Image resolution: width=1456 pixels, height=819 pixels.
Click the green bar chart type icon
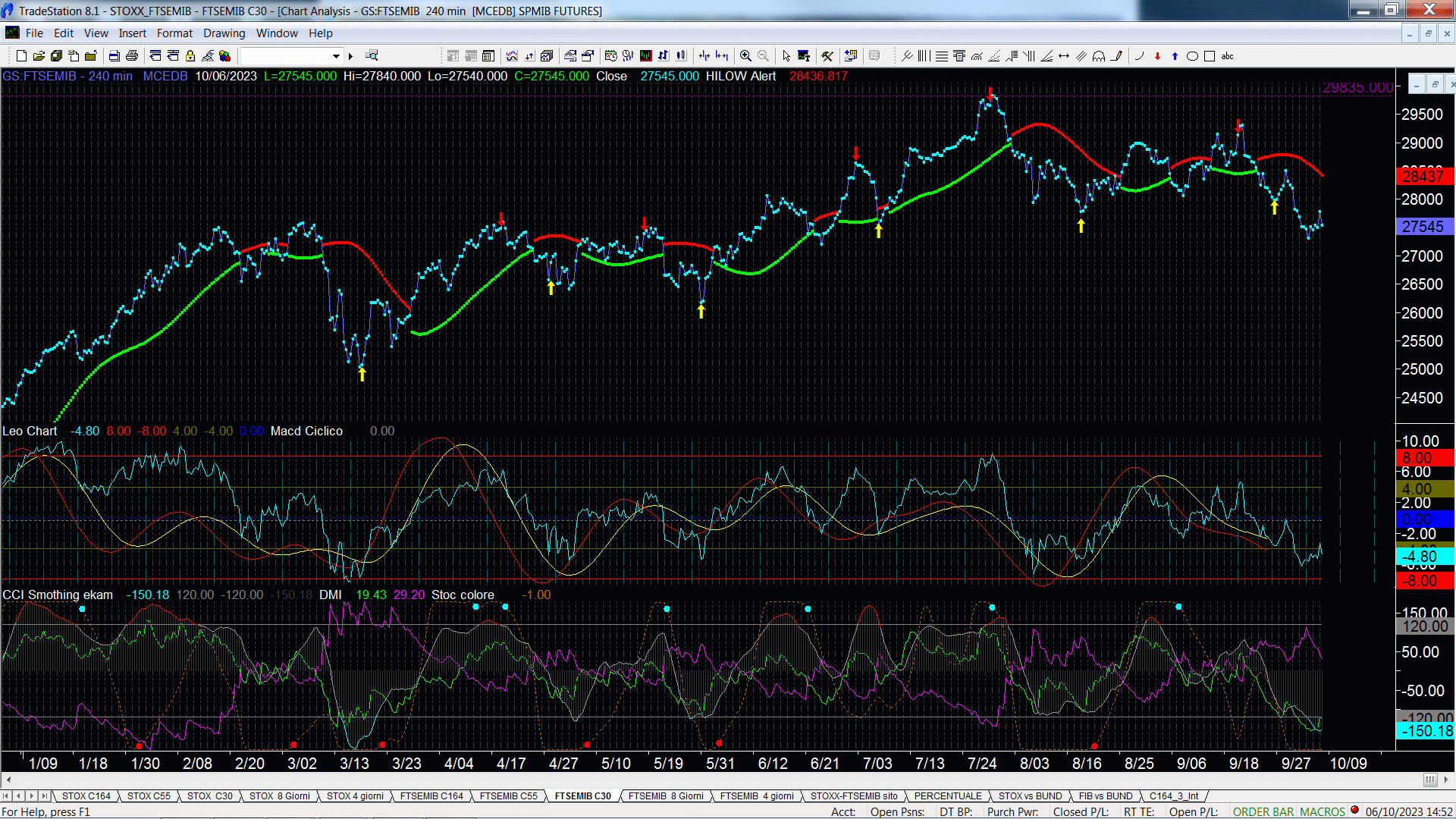click(x=646, y=56)
